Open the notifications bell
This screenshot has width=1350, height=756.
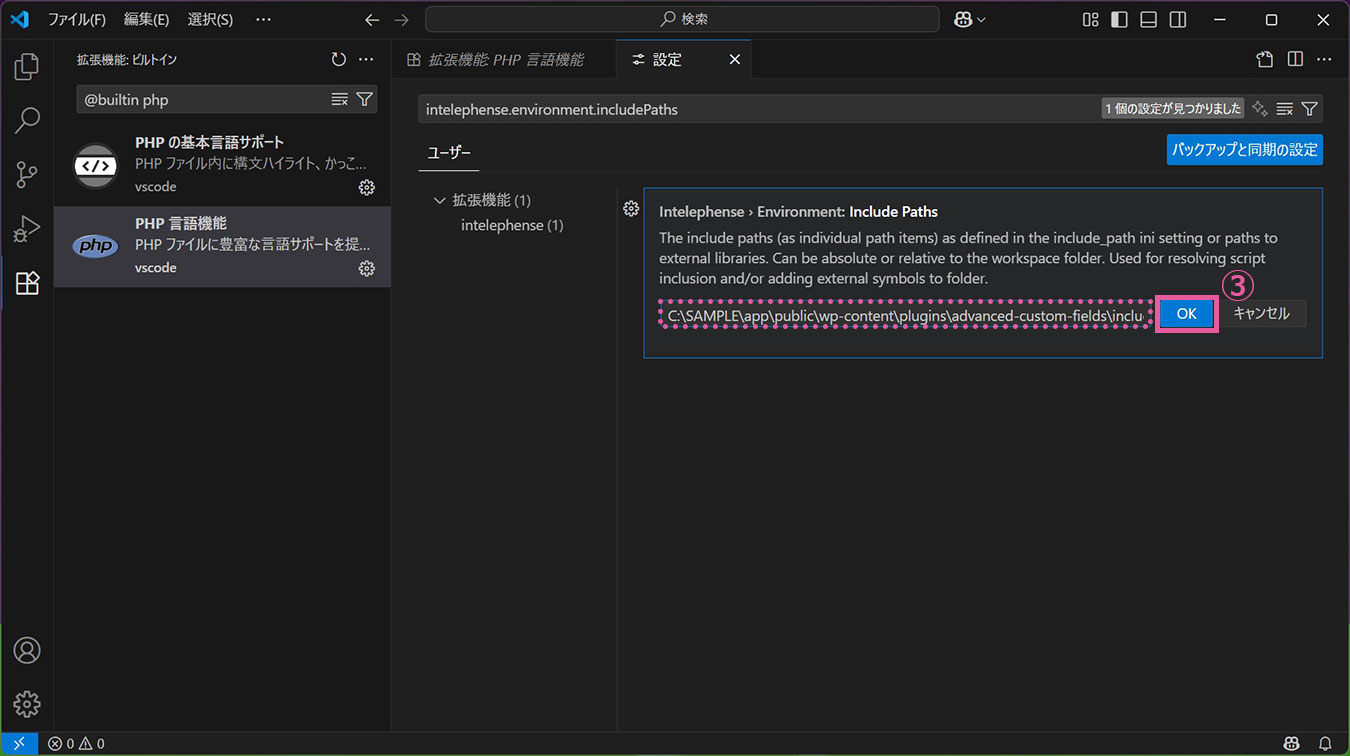(x=1325, y=743)
